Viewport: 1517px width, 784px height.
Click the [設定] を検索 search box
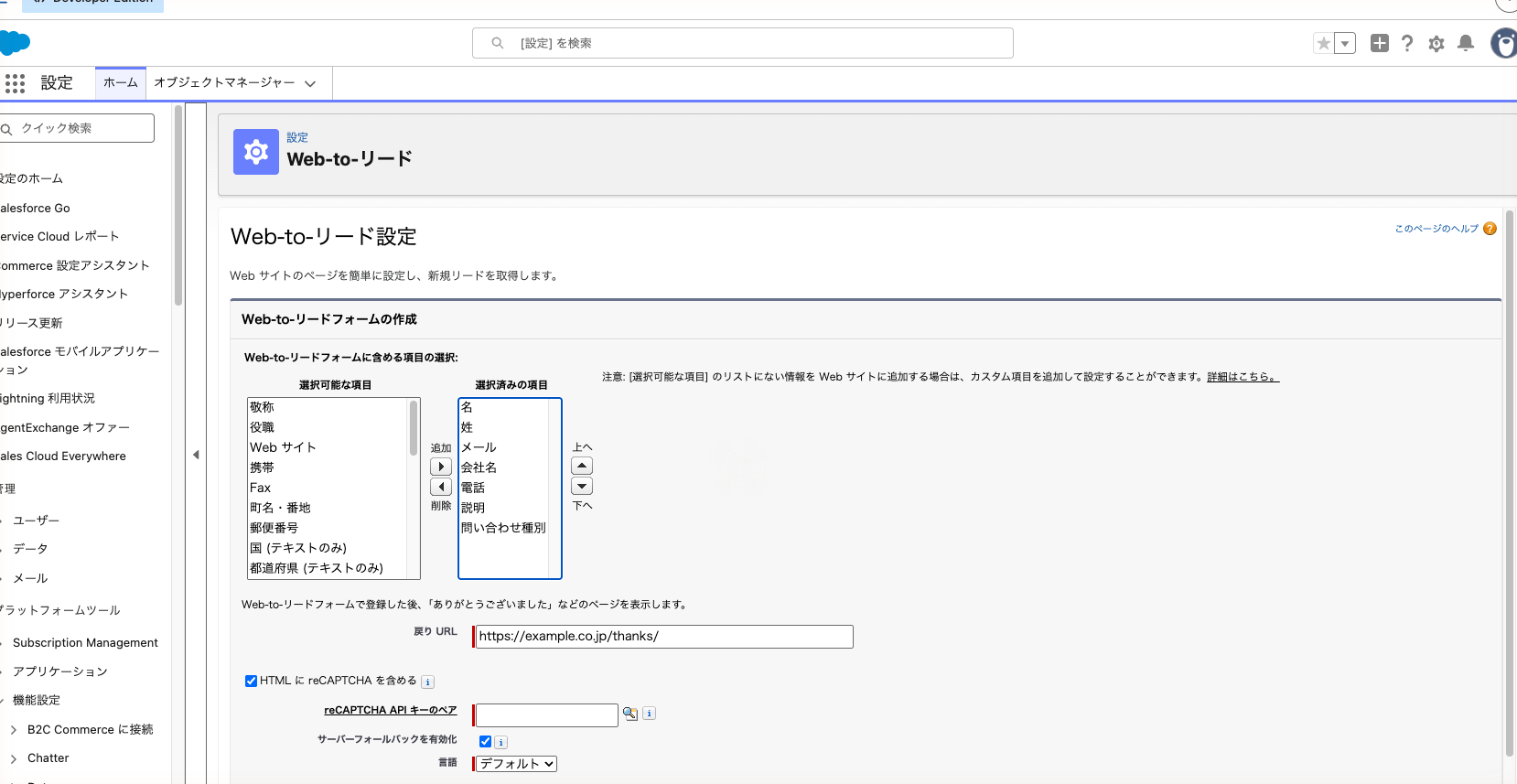point(743,43)
